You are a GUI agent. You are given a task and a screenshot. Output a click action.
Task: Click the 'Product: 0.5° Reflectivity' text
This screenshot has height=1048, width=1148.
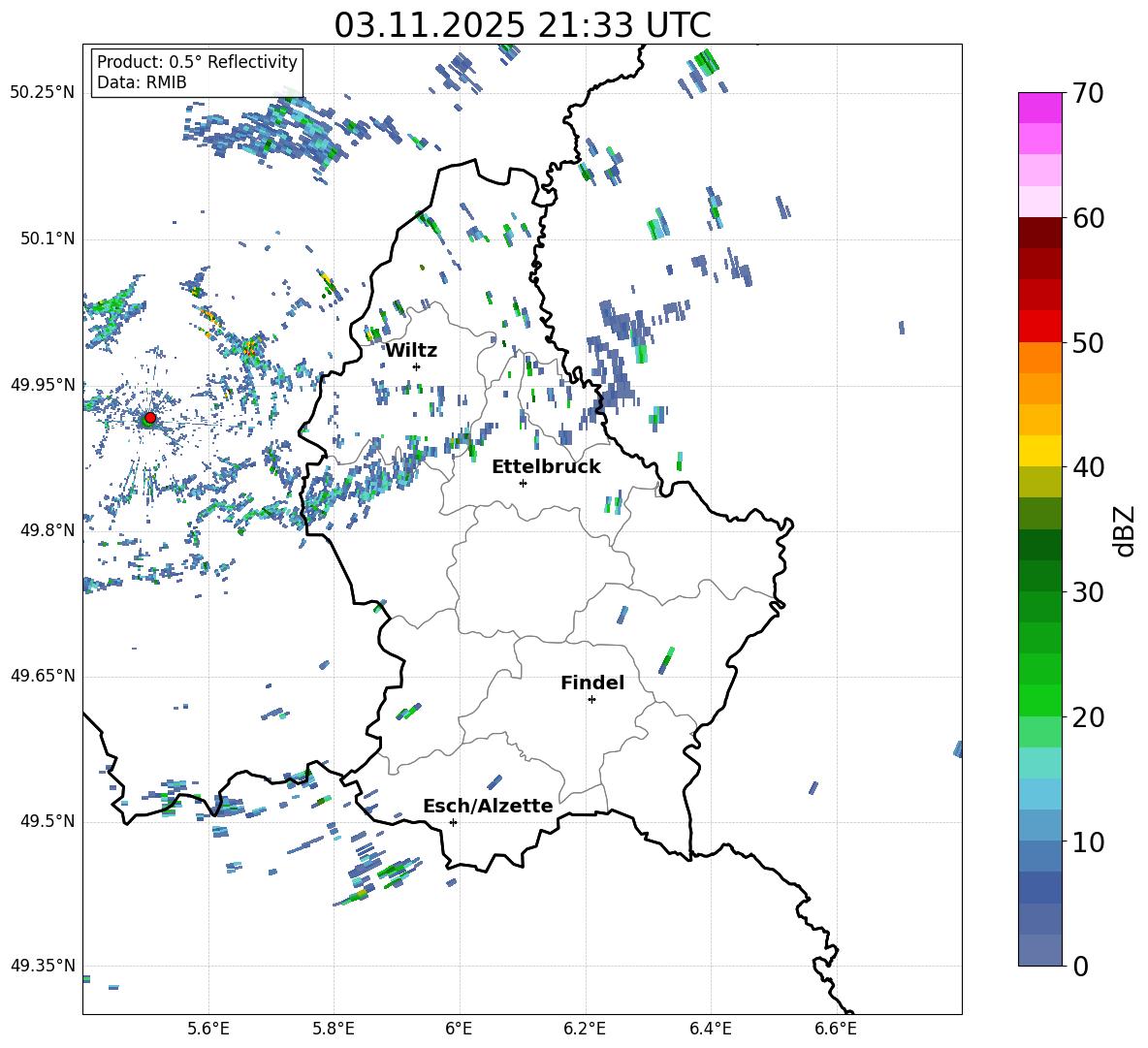[197, 61]
